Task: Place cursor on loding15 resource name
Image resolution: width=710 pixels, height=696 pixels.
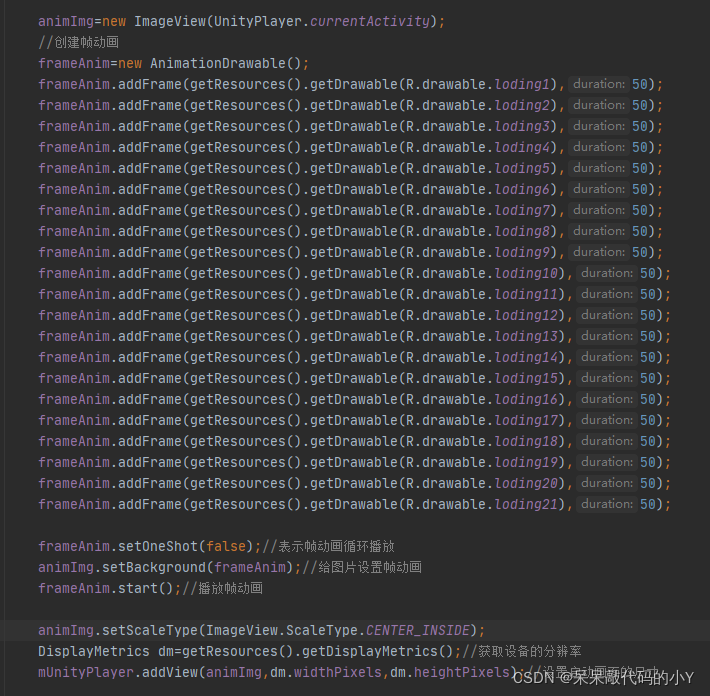Action: click(526, 379)
